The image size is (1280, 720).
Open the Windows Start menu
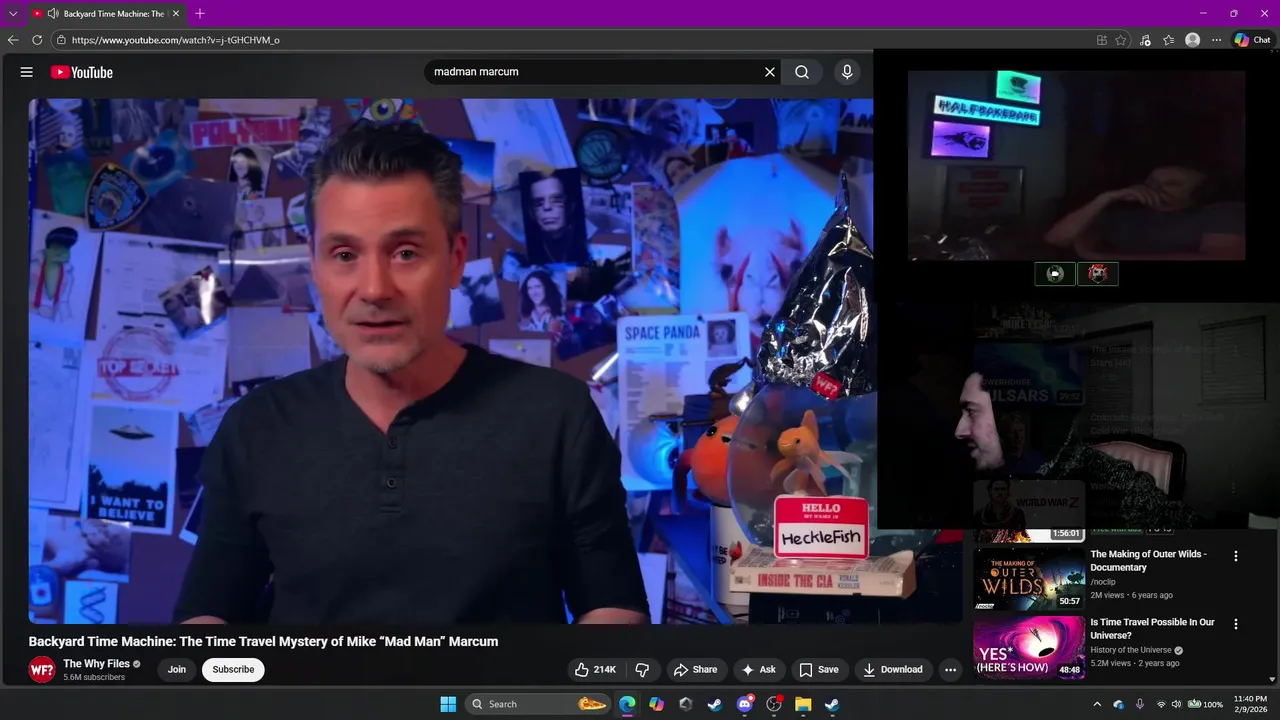(x=448, y=704)
